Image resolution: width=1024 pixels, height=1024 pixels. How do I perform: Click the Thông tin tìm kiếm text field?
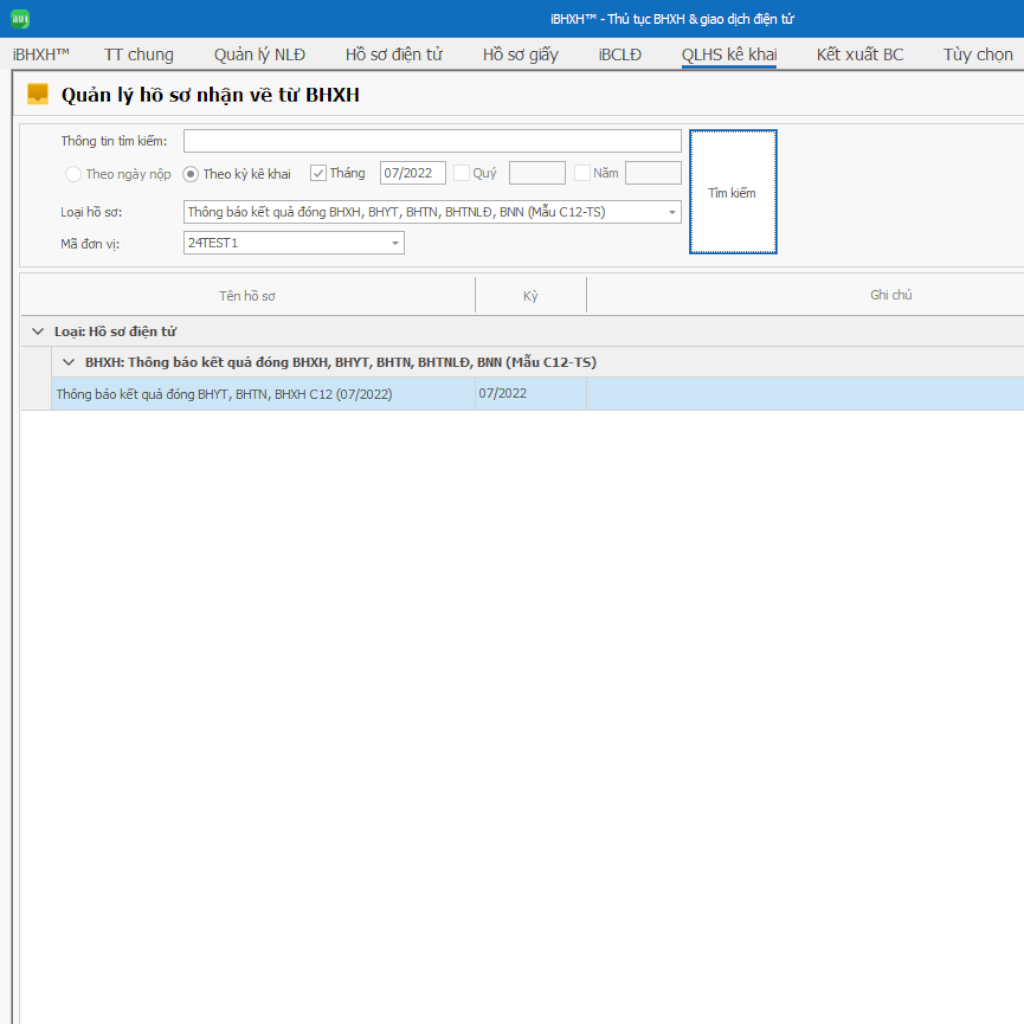(432, 141)
